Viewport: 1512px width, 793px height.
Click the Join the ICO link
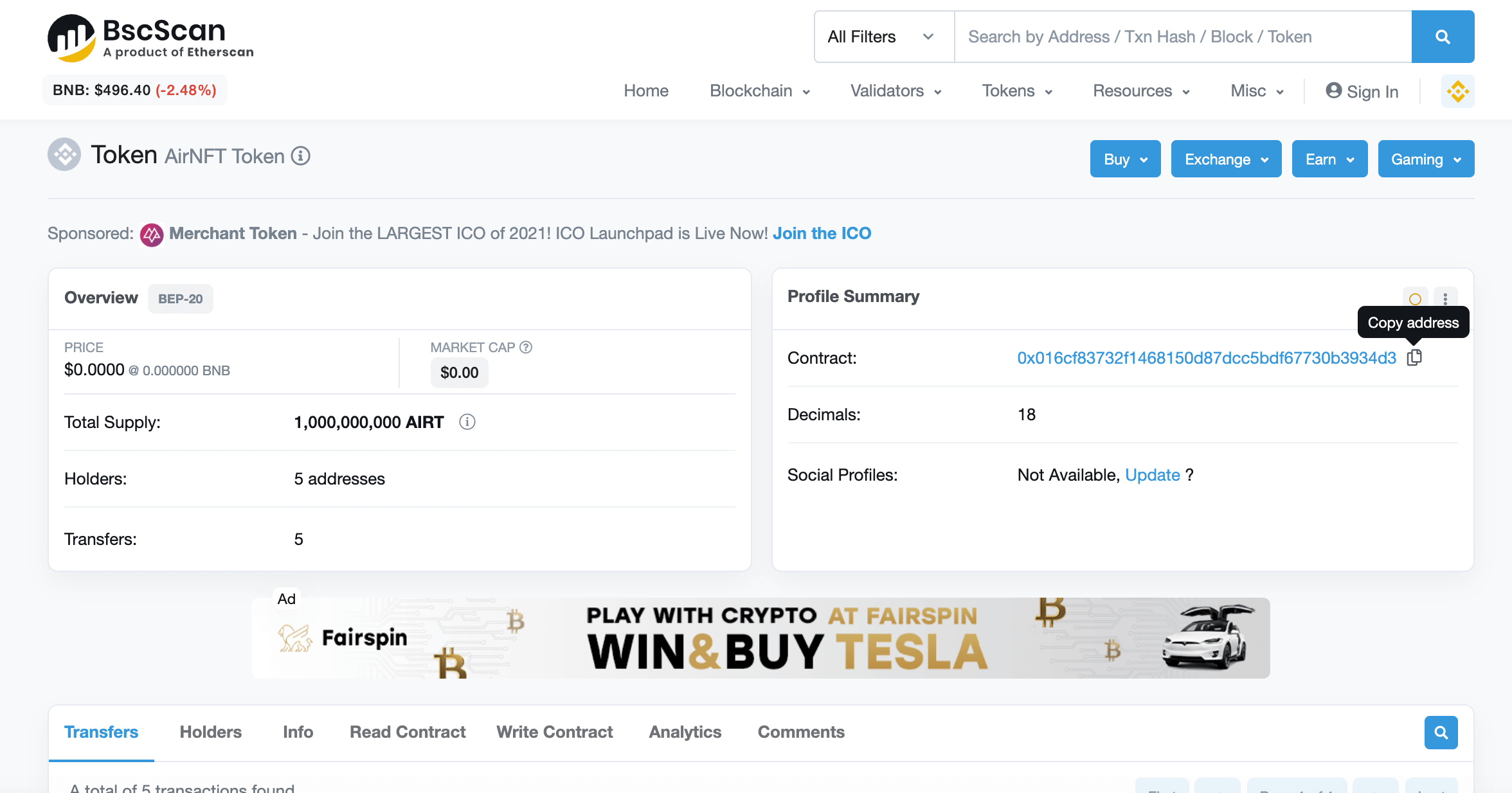(822, 233)
